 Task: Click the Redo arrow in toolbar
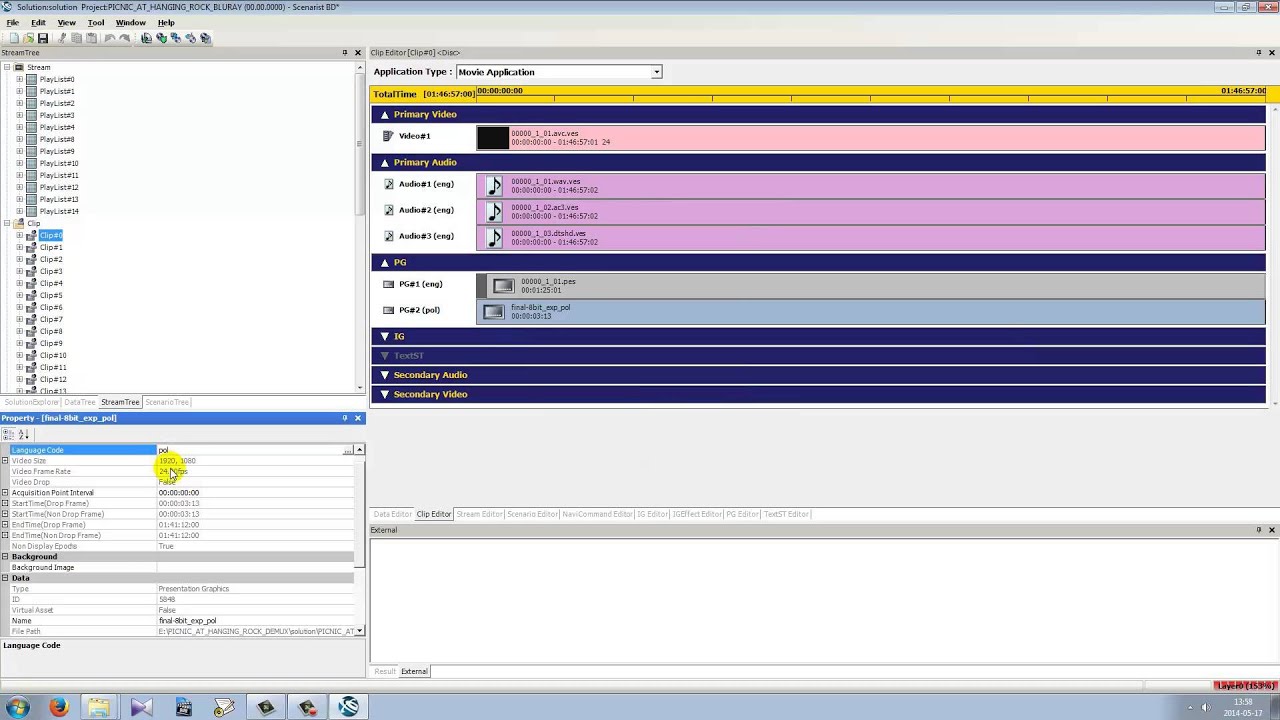pos(125,38)
